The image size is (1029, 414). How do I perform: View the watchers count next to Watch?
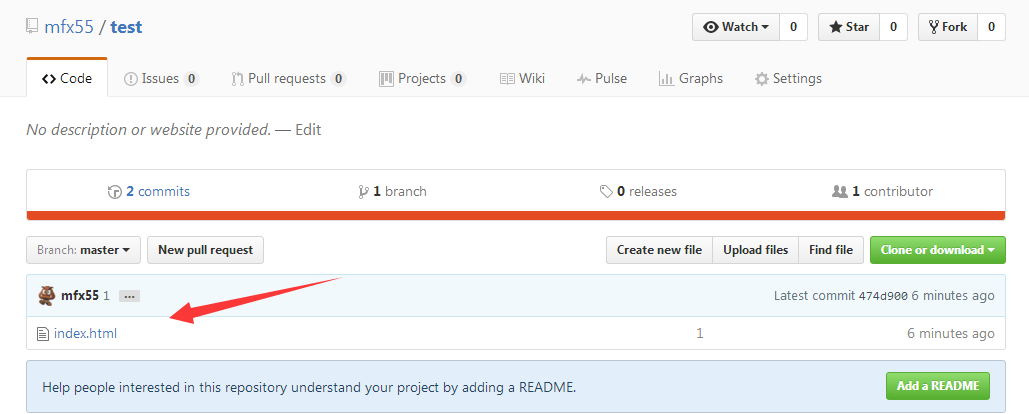point(793,27)
